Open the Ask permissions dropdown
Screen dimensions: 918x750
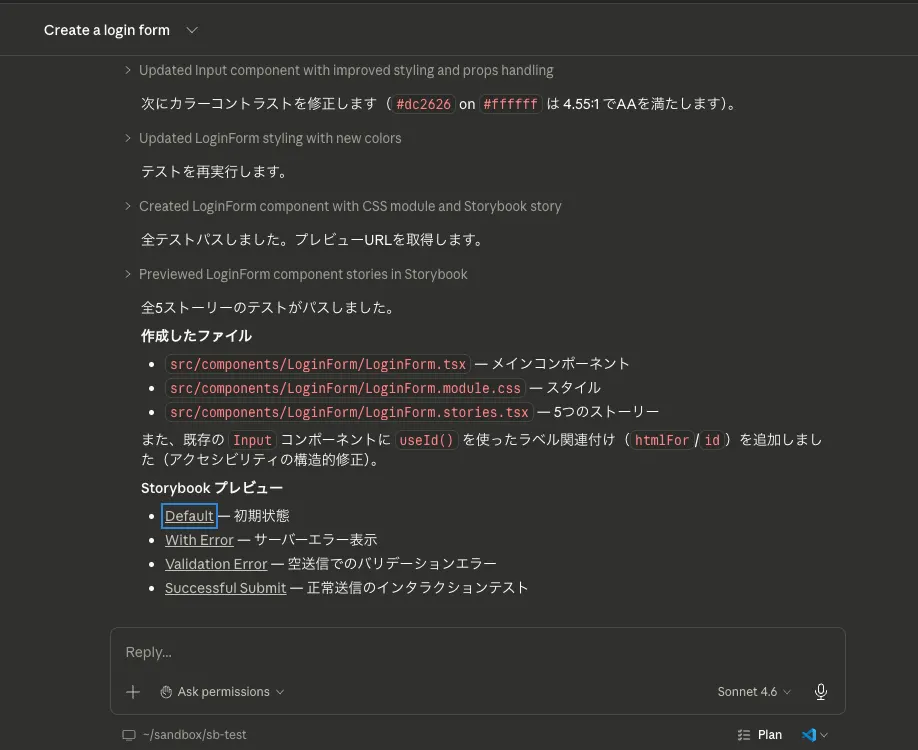click(222, 692)
